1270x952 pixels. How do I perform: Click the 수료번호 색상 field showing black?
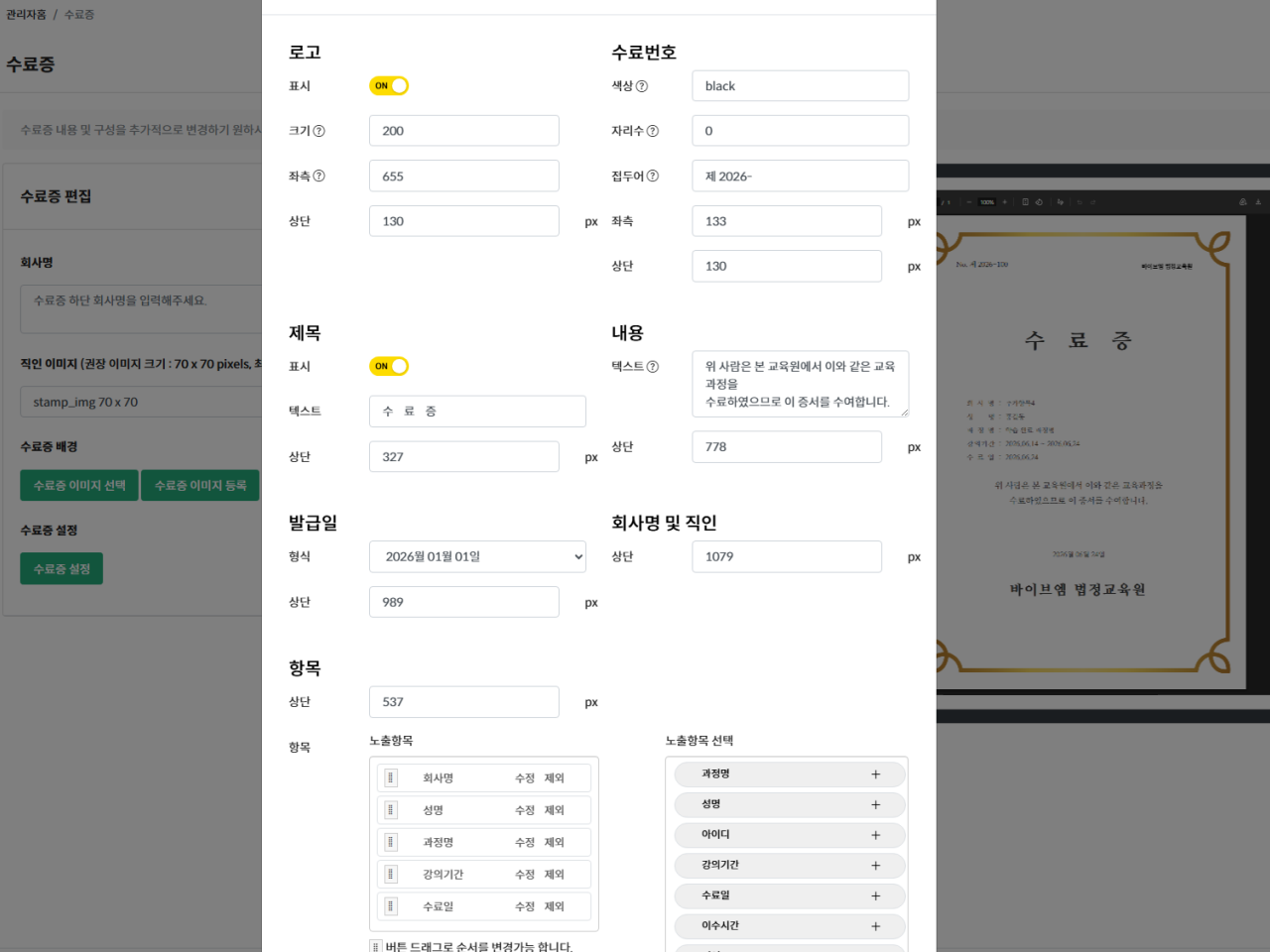click(800, 86)
